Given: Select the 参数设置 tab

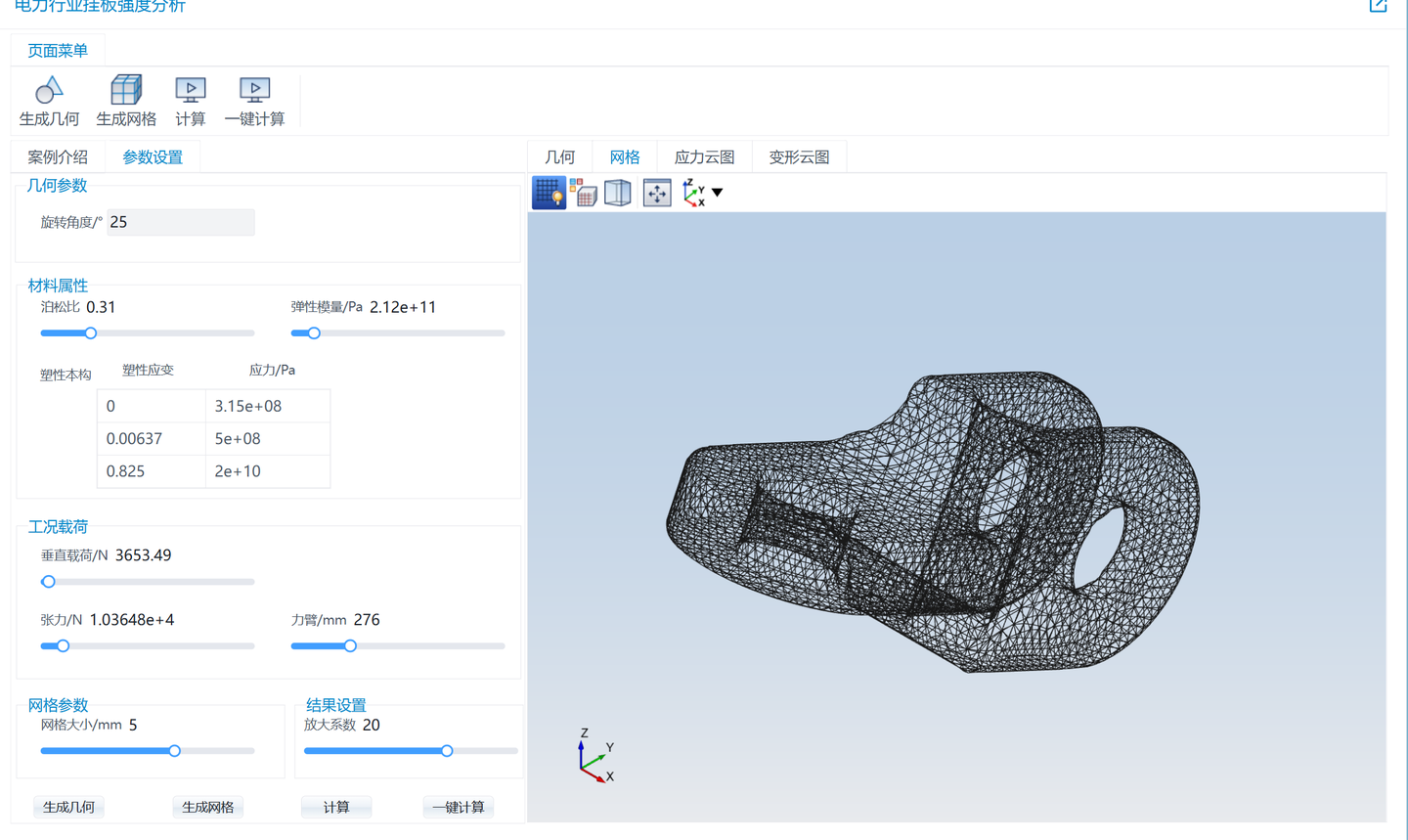Looking at the screenshot, I should (x=153, y=156).
